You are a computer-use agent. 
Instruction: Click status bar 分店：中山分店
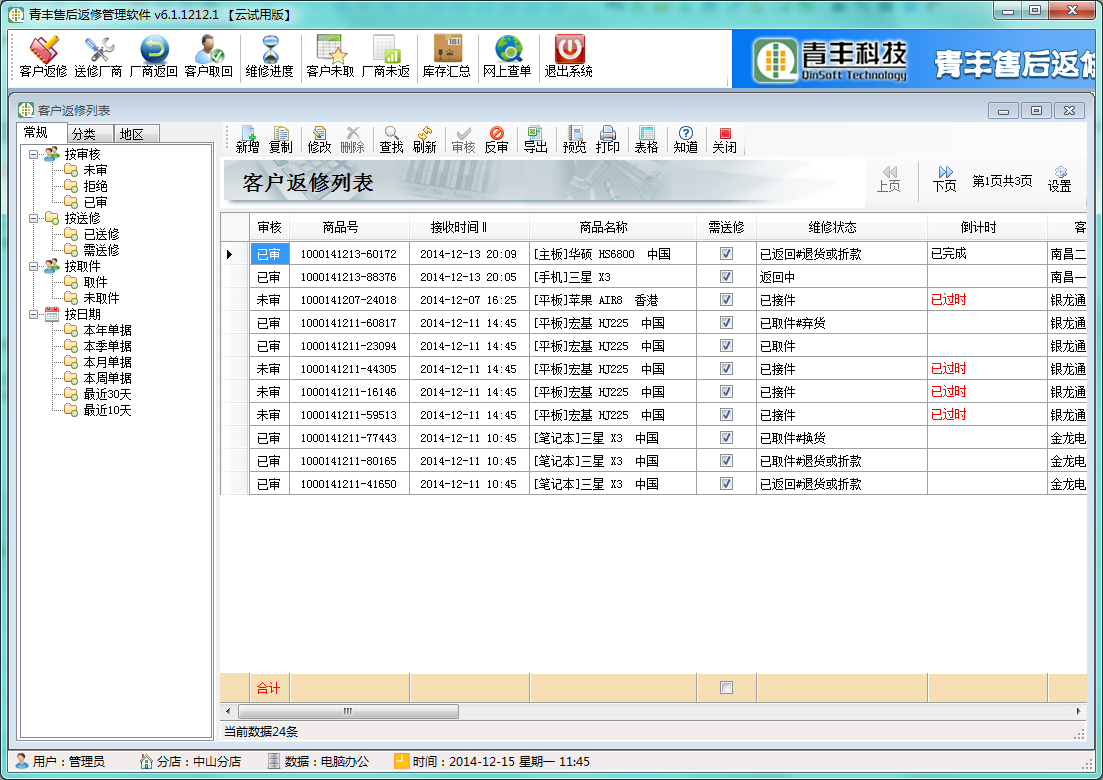tap(191, 762)
